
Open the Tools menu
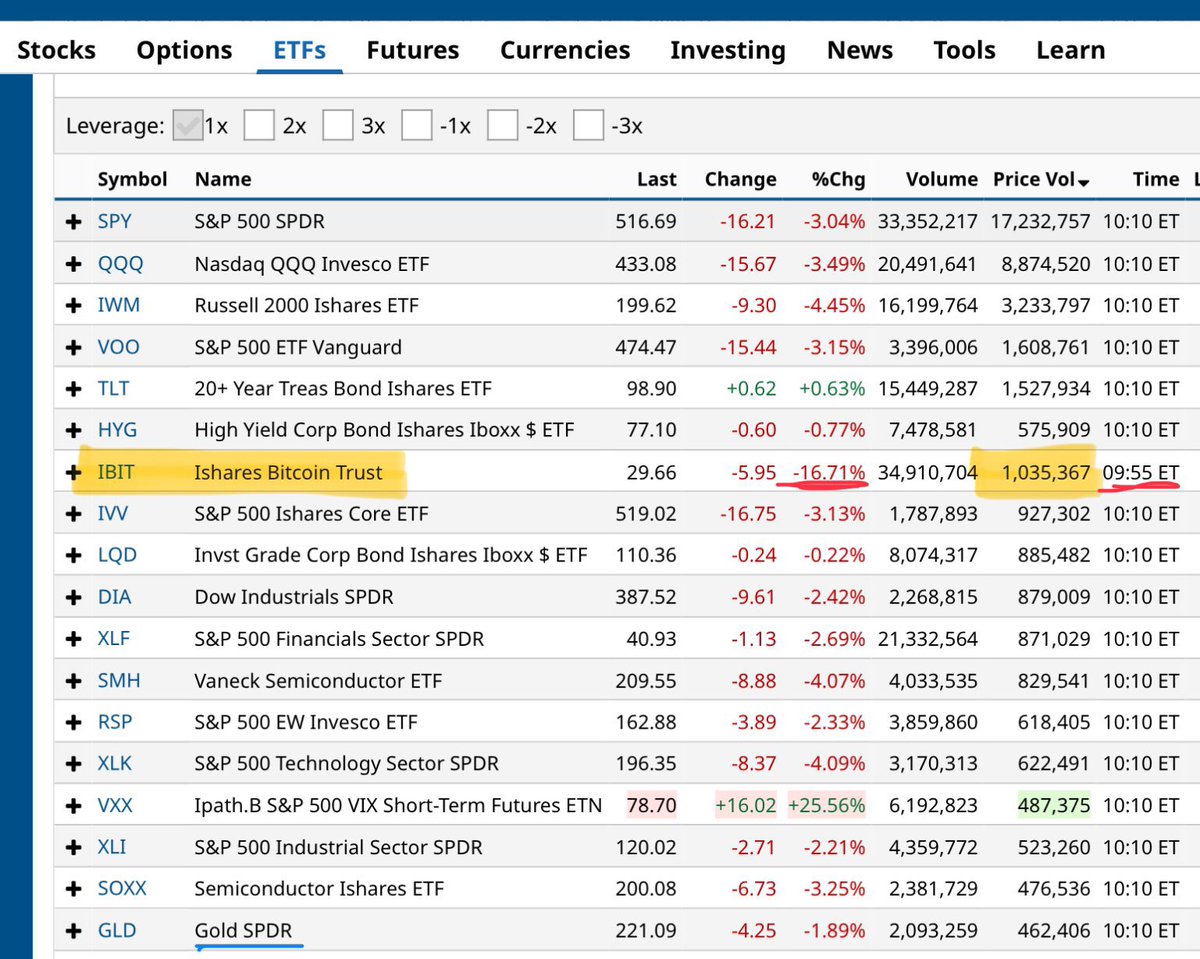click(964, 50)
